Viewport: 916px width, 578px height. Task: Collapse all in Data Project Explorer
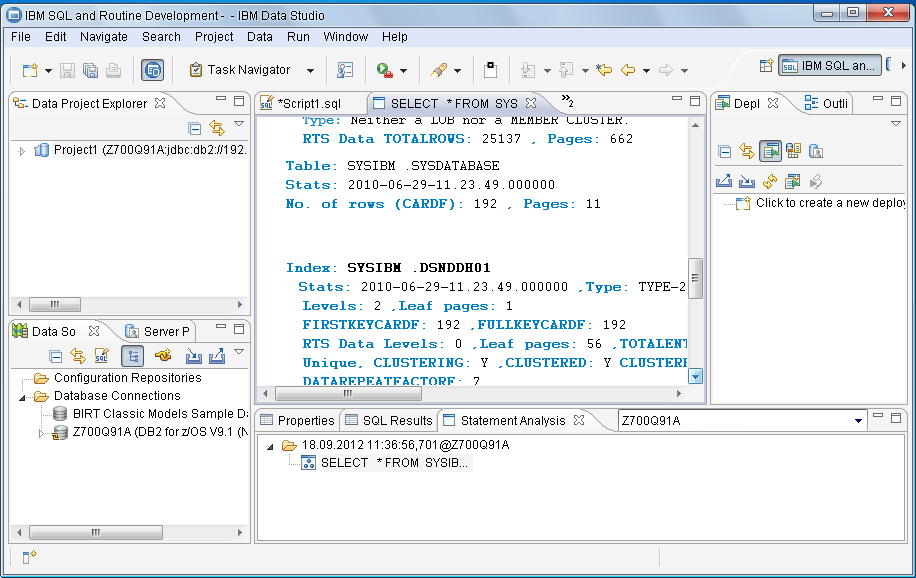[195, 128]
